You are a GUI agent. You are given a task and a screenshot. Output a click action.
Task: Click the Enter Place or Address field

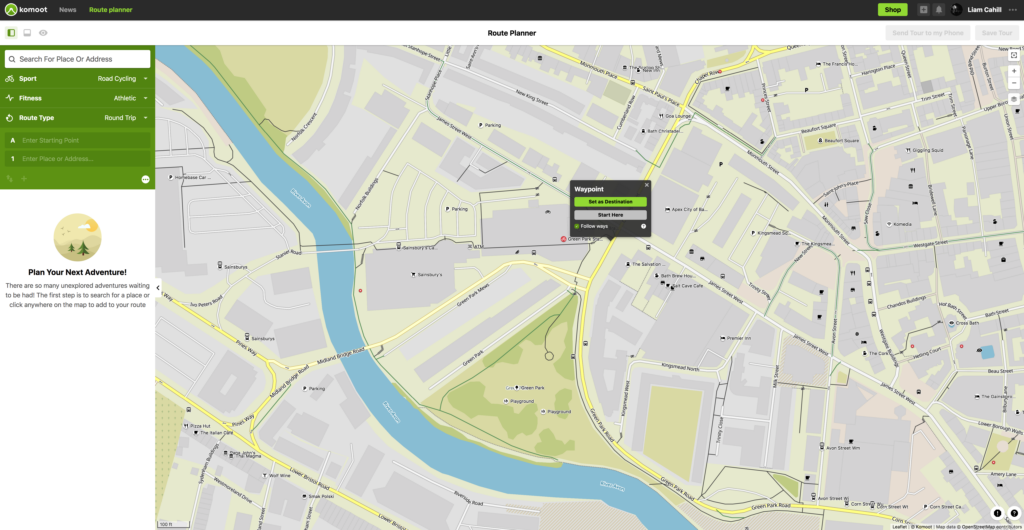pyautogui.click(x=78, y=159)
